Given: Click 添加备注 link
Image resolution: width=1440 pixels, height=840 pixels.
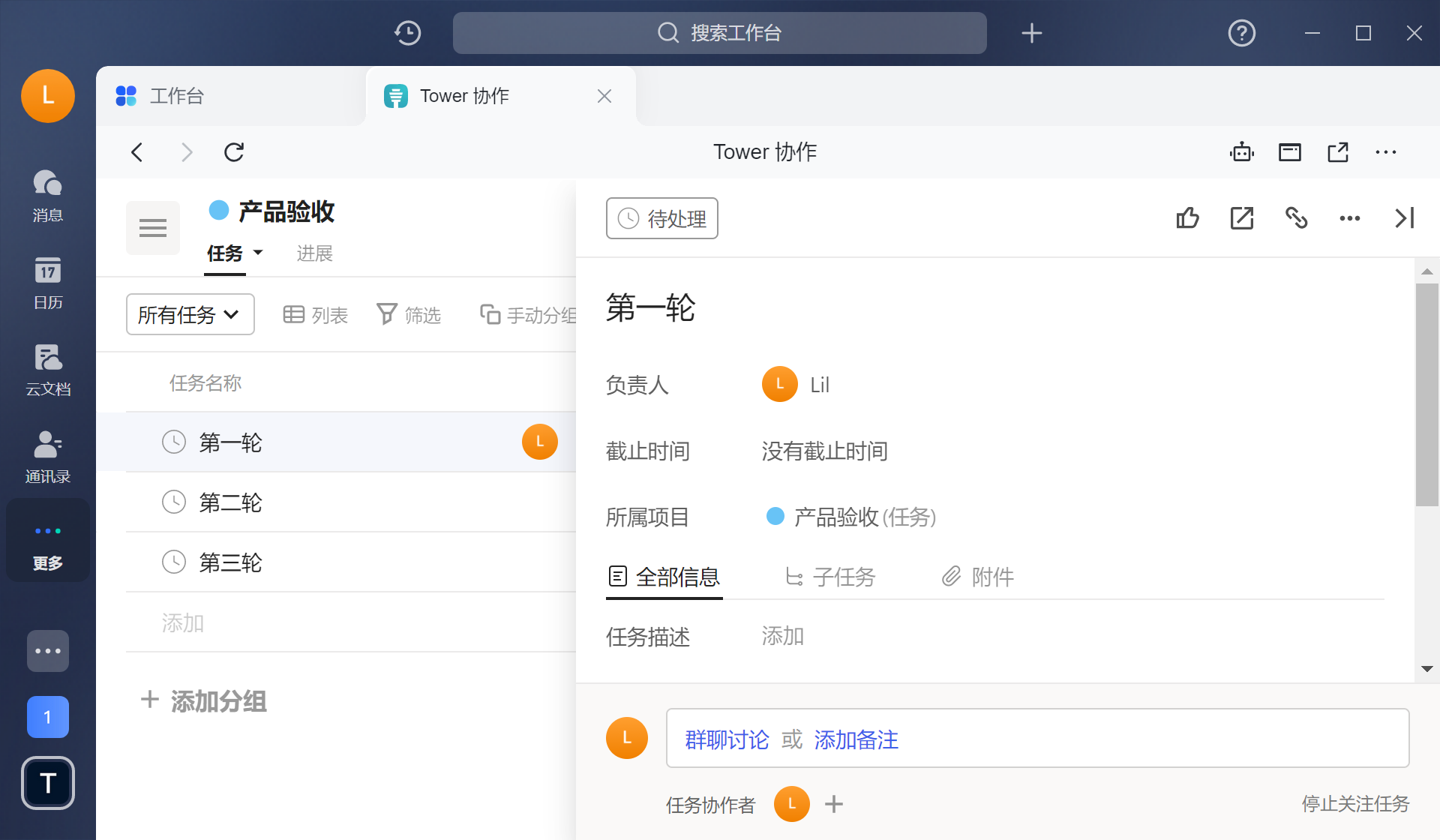Looking at the screenshot, I should click(x=856, y=739).
